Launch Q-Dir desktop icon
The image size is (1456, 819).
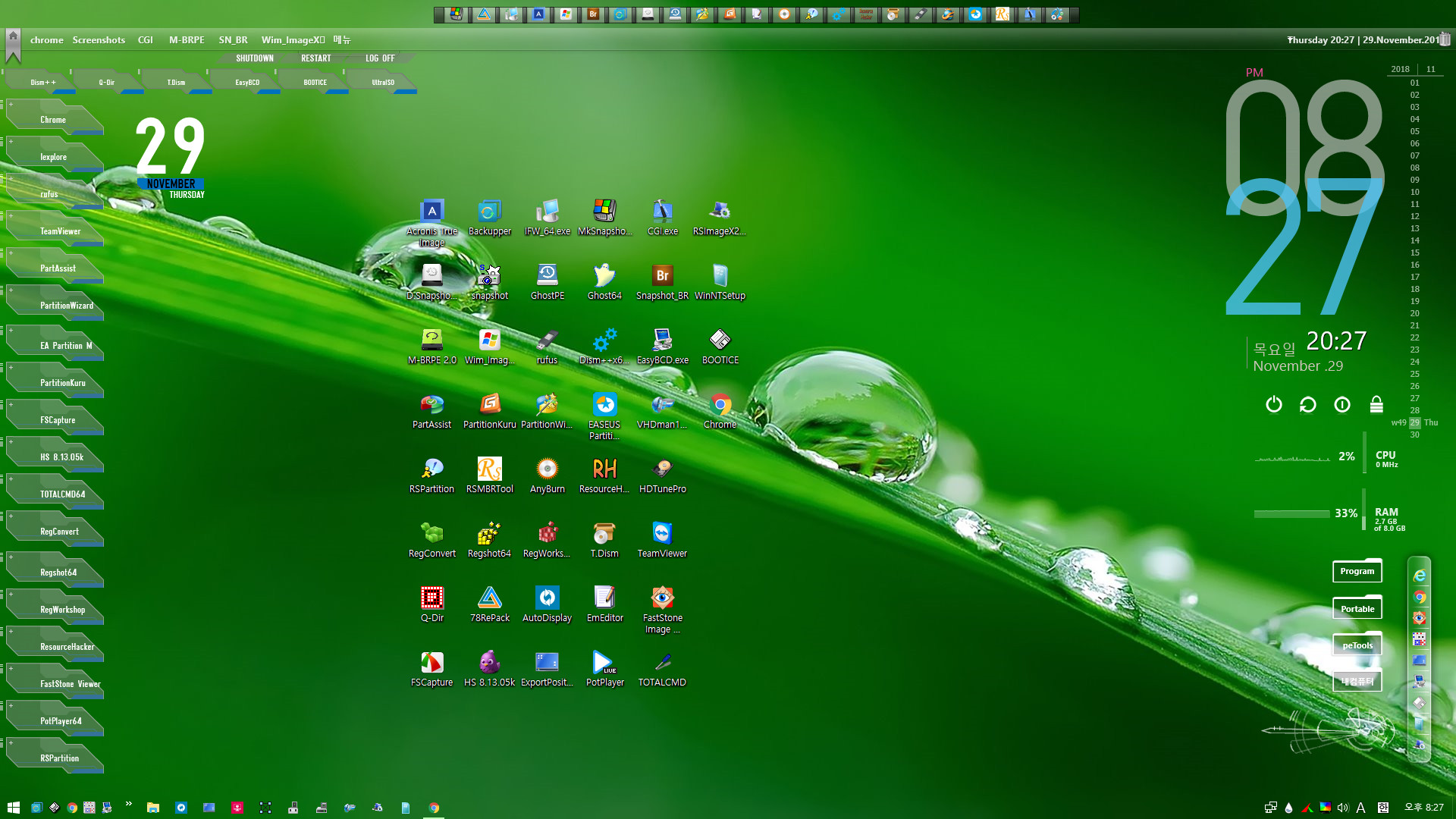point(431,604)
